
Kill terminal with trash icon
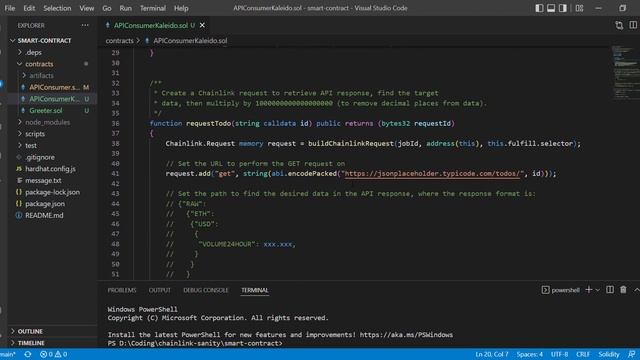[x=623, y=290]
